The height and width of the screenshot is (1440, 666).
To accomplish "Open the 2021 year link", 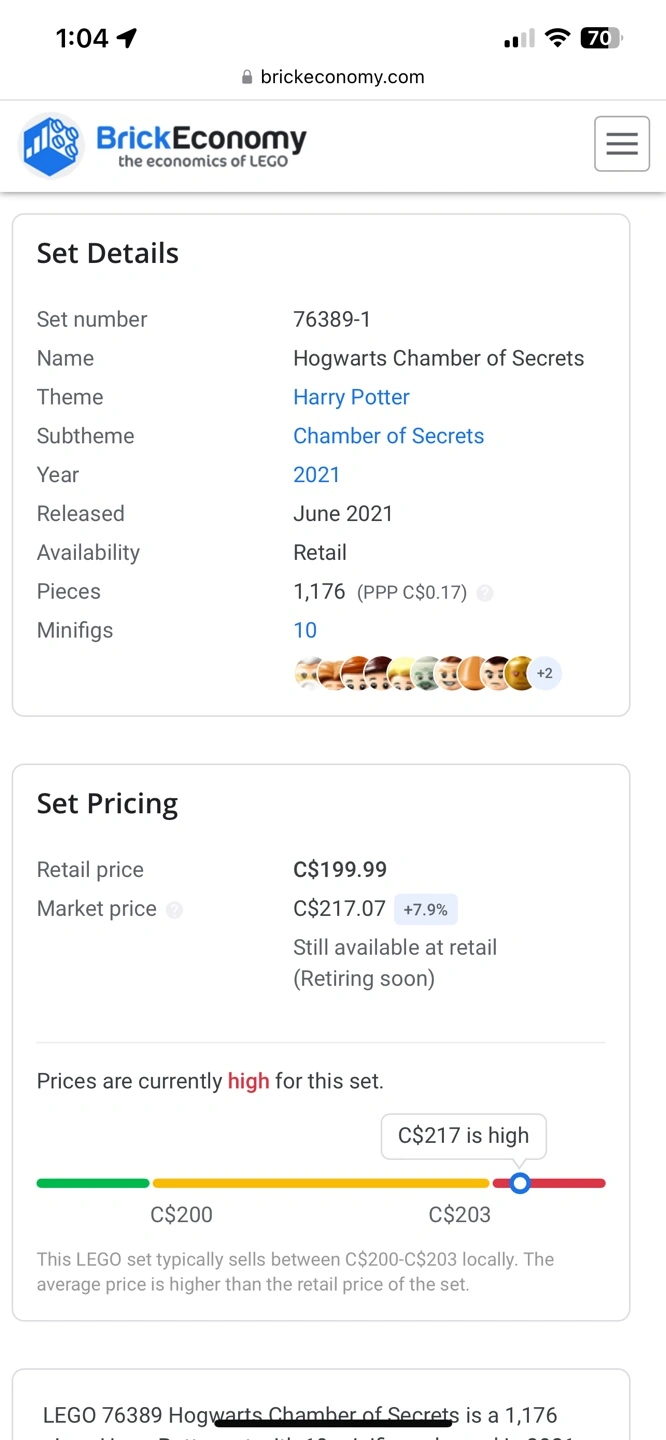I will pos(316,475).
